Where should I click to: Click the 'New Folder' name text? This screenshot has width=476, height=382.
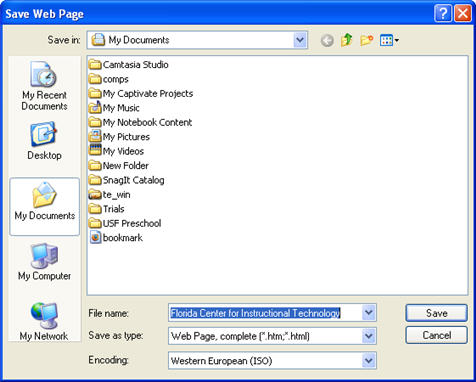pyautogui.click(x=126, y=166)
